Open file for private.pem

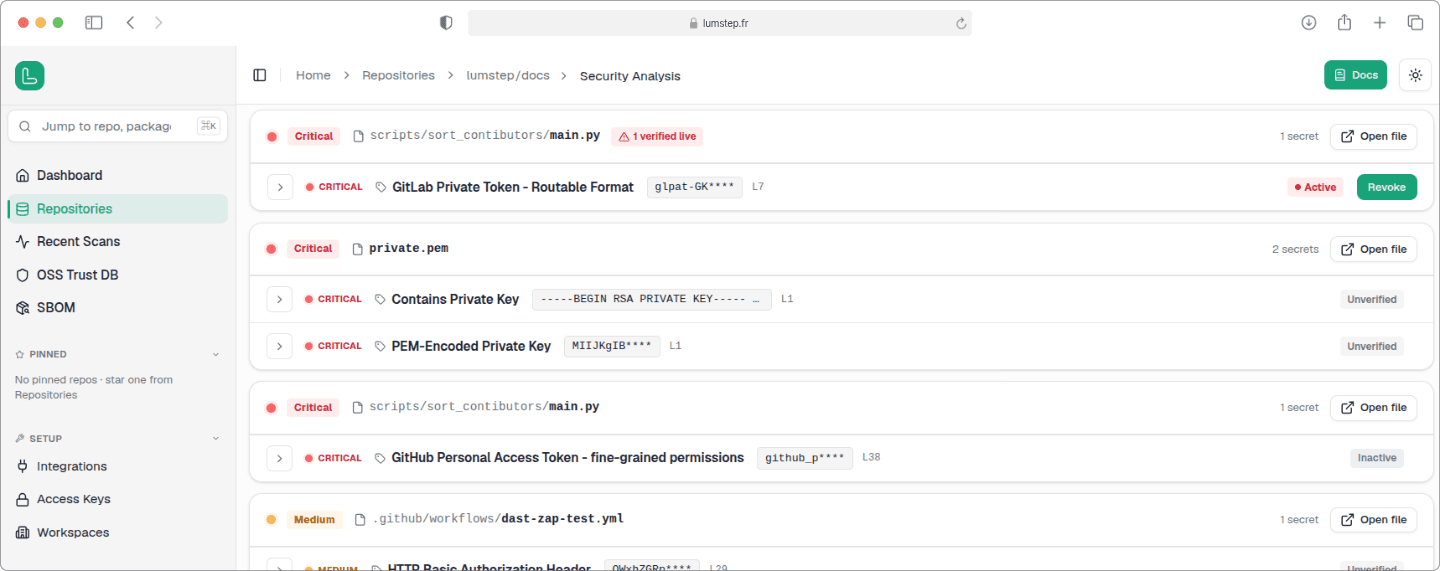pos(1373,249)
